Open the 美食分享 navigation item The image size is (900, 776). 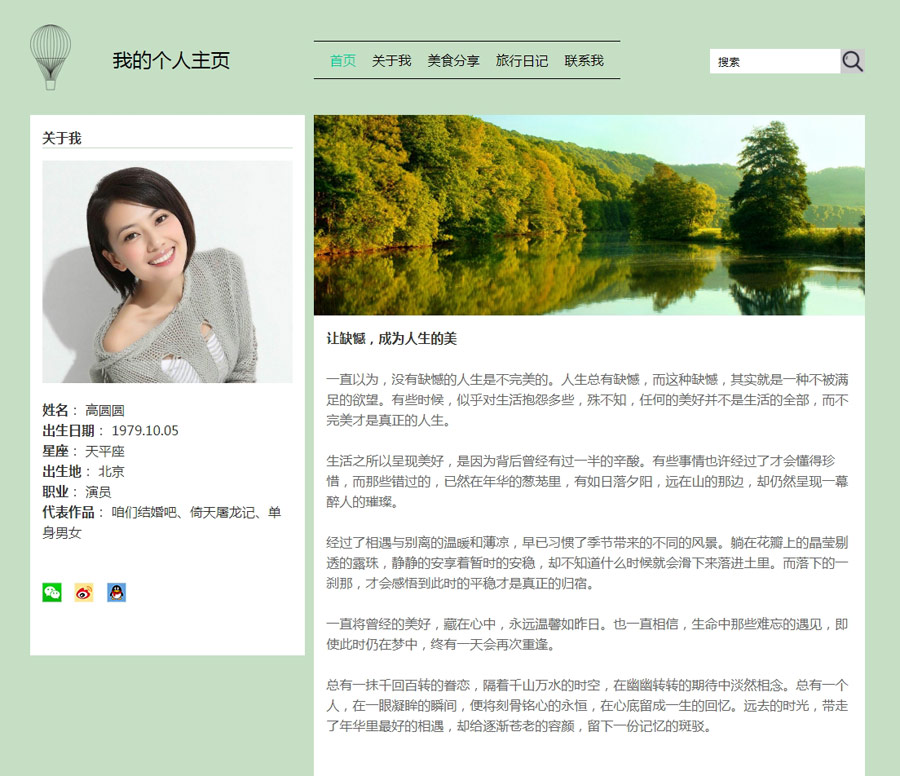[453, 60]
